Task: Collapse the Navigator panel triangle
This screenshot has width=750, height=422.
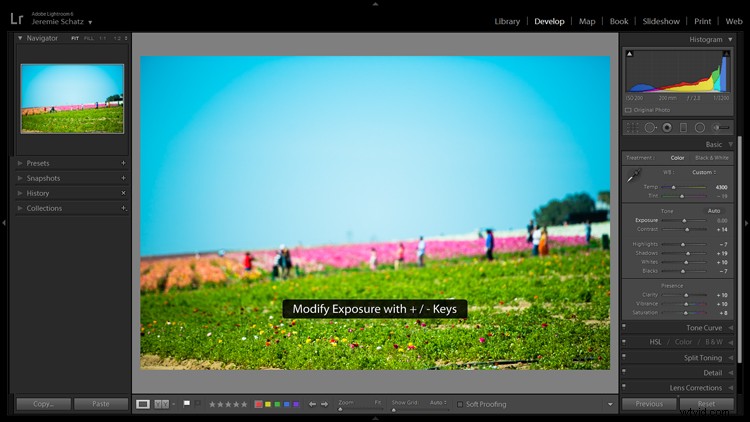Action: point(20,38)
